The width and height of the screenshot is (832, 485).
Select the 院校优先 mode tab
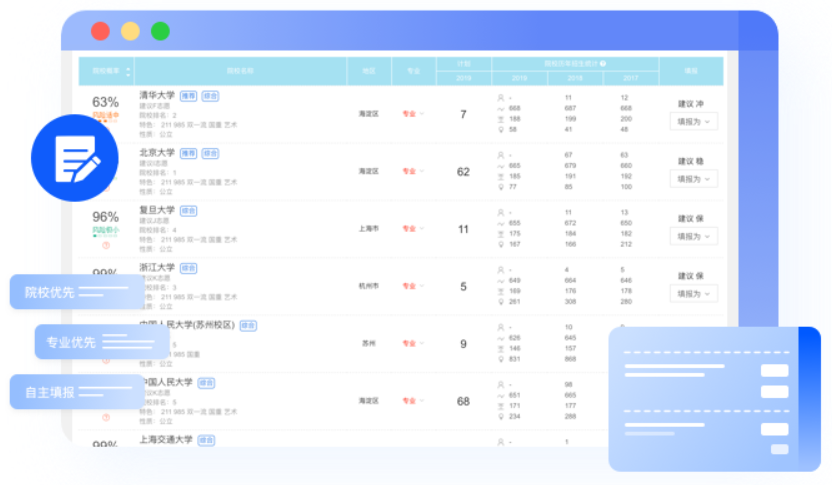pos(77,292)
